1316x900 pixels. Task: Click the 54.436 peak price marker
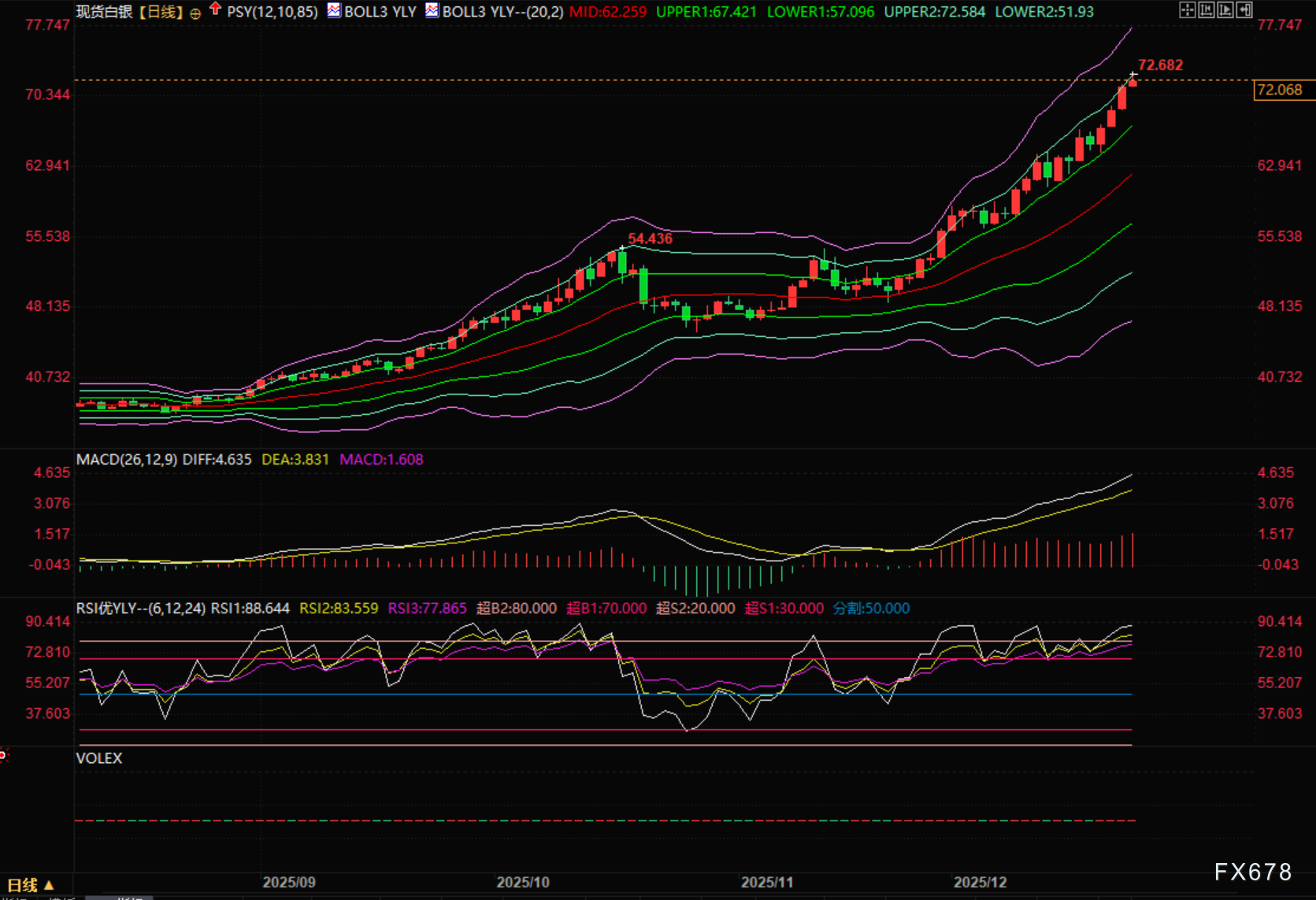click(650, 239)
